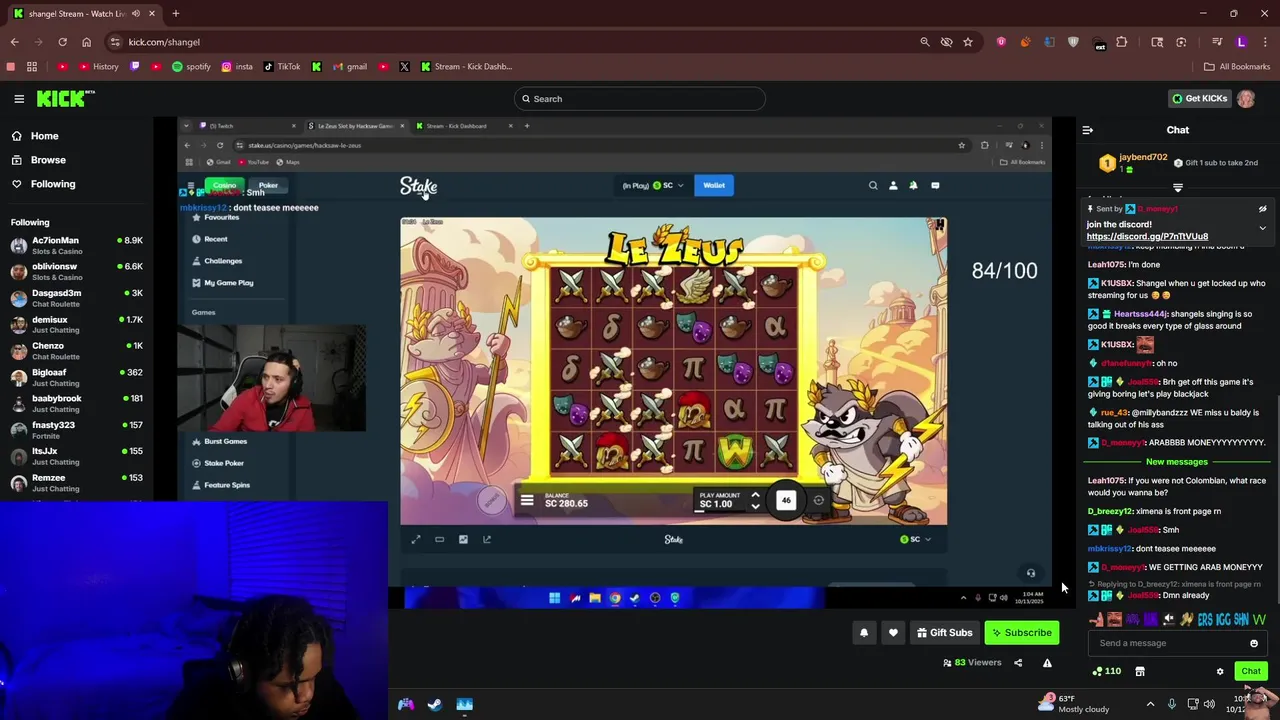
Task: Open Dasgasd3m's followed channel
Action: click(76, 298)
